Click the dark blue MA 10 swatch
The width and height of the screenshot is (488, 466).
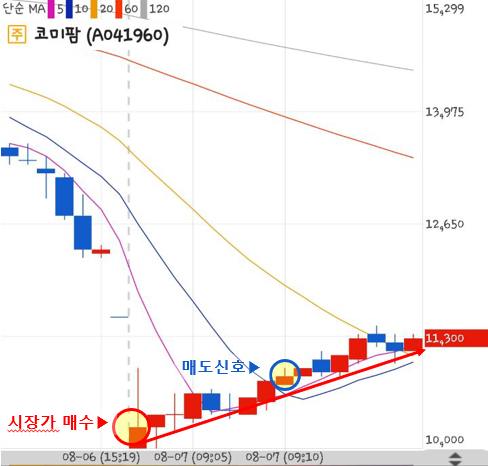[x=69, y=9]
